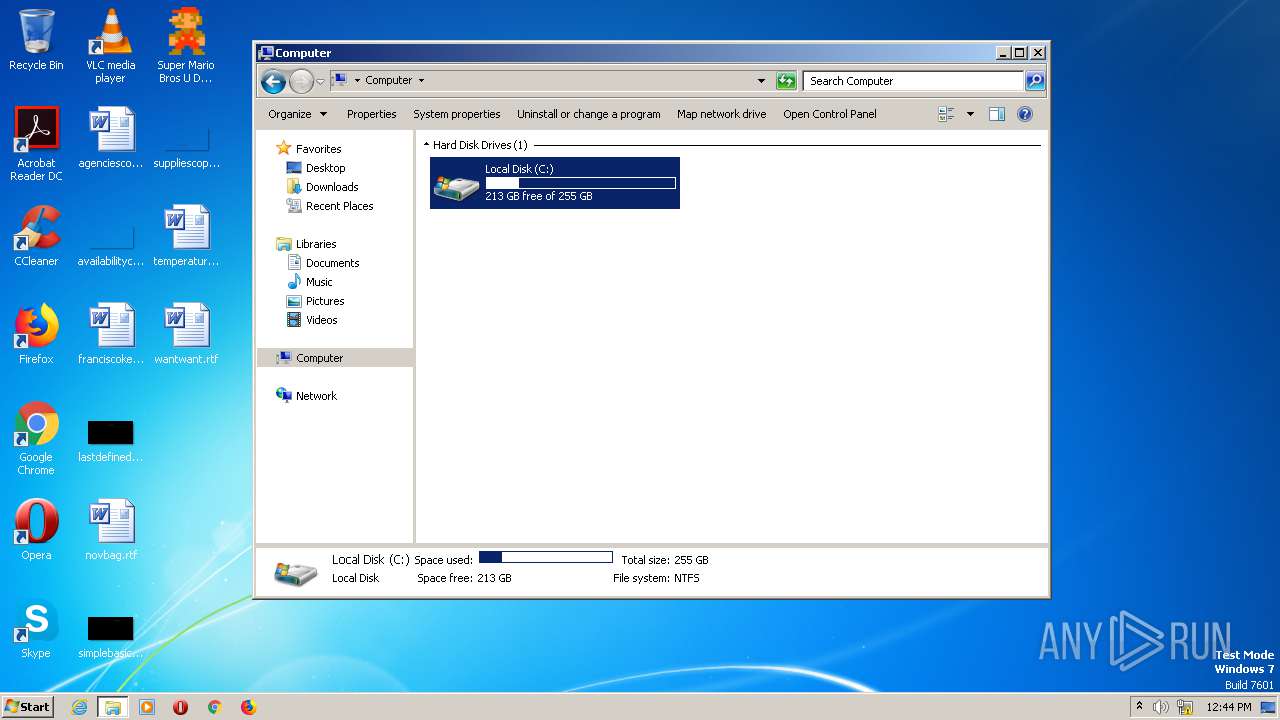
Task: Open the view options dropdown arrow
Action: point(970,114)
